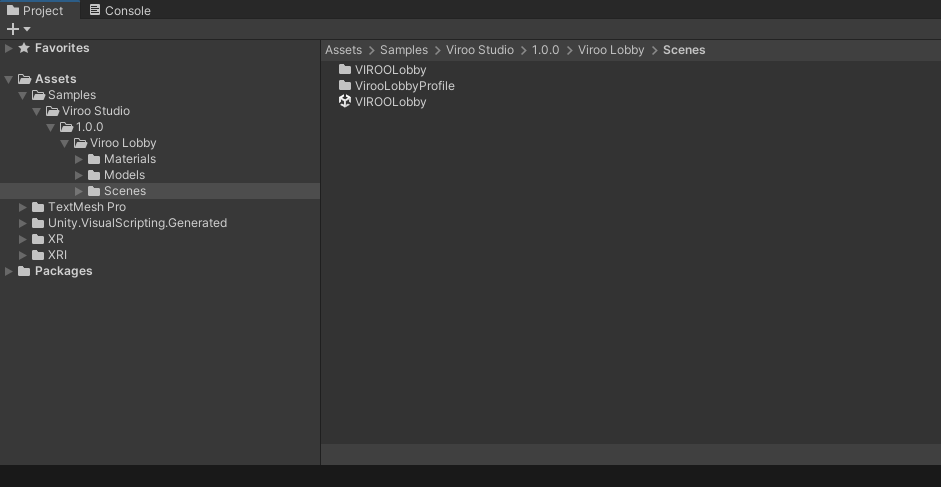
Task: Open the Console tab
Action: click(120, 10)
